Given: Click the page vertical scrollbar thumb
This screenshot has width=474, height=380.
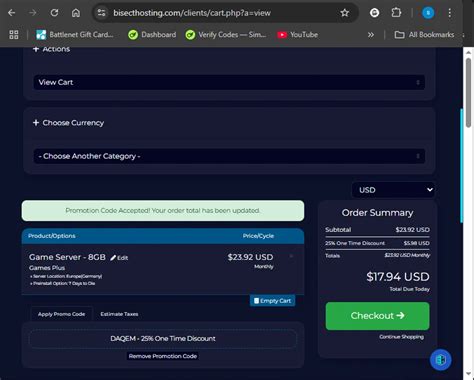Looking at the screenshot, I should (x=468, y=93).
